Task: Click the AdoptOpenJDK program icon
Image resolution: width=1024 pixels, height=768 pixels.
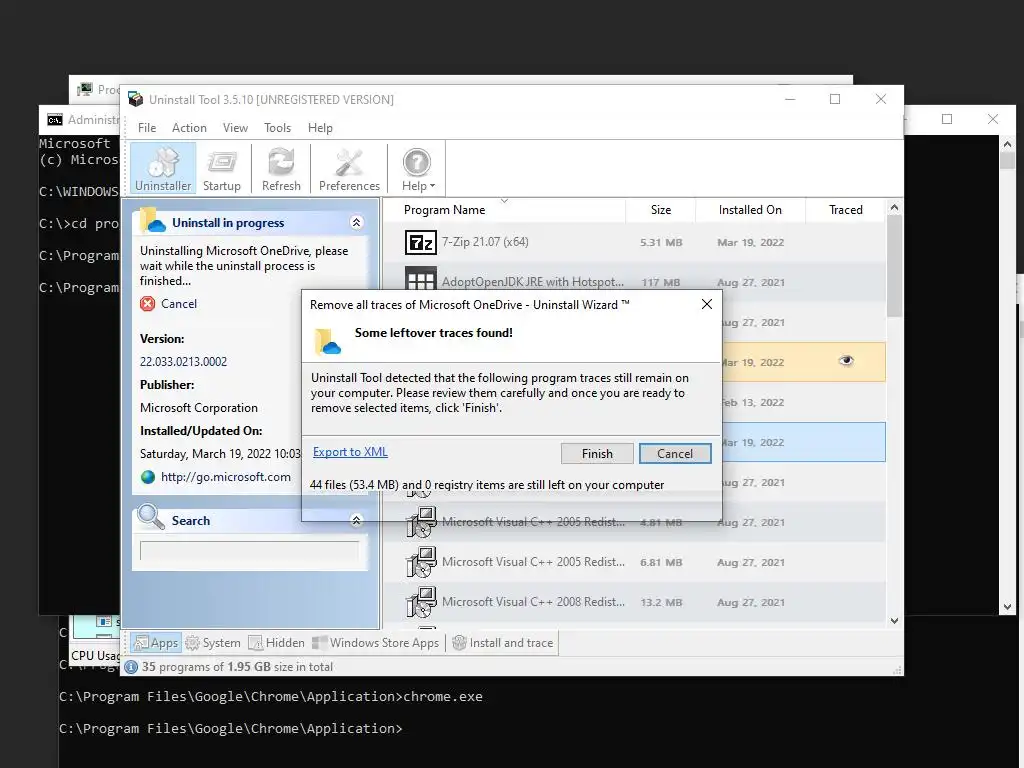Action: [421, 279]
